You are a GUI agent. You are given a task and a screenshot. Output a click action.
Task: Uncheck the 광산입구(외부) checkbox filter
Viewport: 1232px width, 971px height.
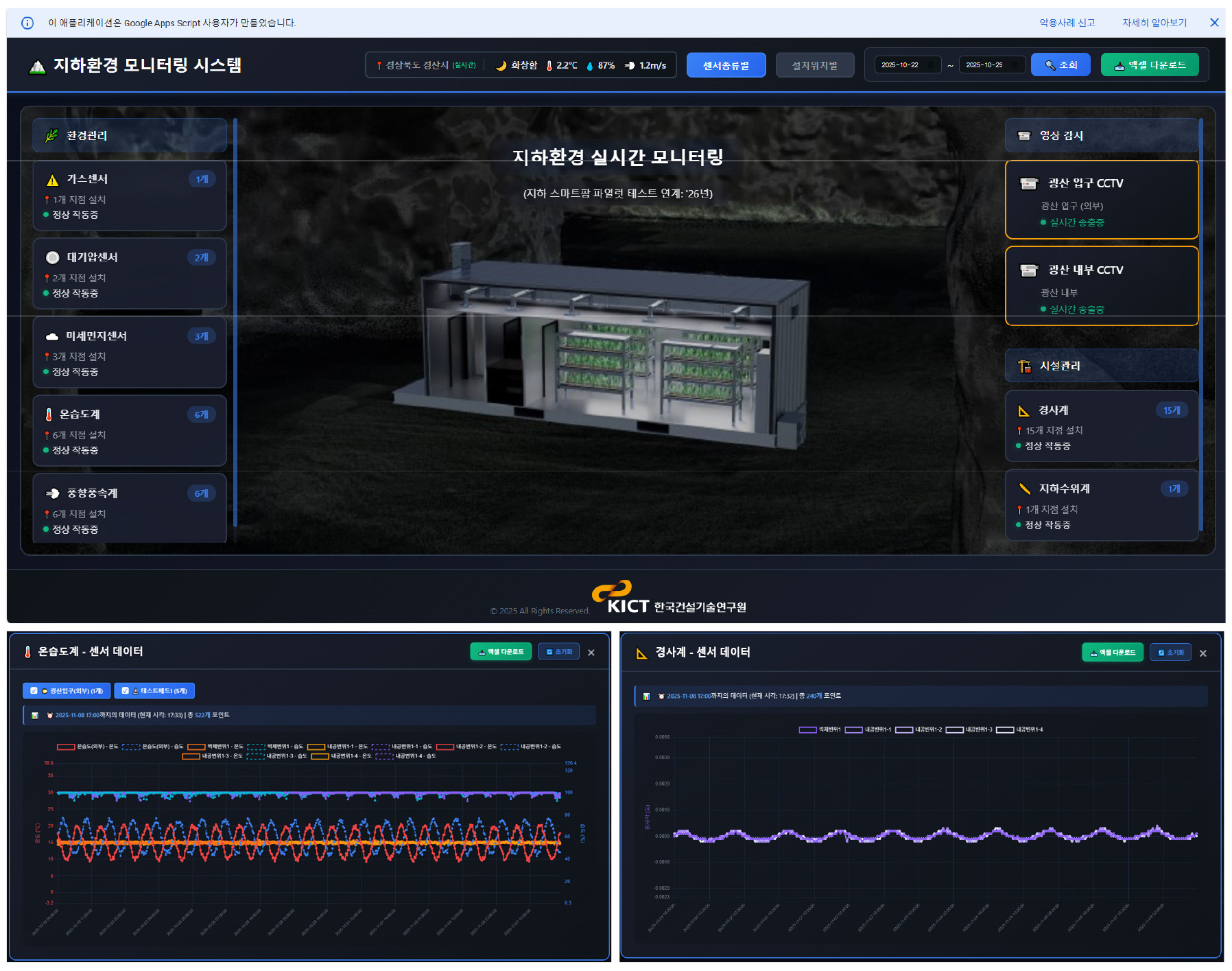click(34, 690)
